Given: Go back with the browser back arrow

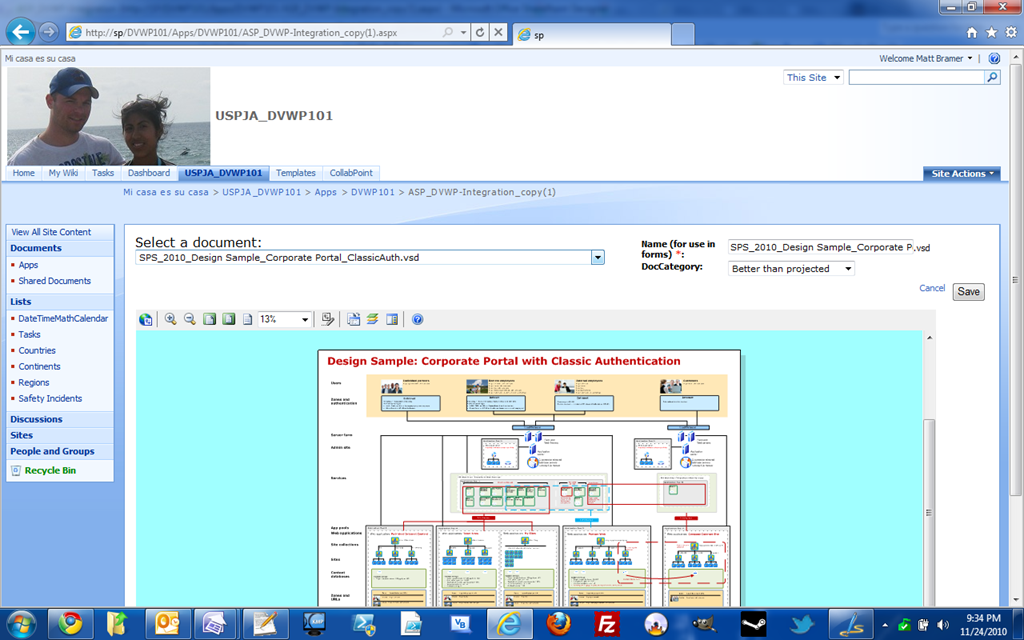Looking at the screenshot, I should (21, 31).
